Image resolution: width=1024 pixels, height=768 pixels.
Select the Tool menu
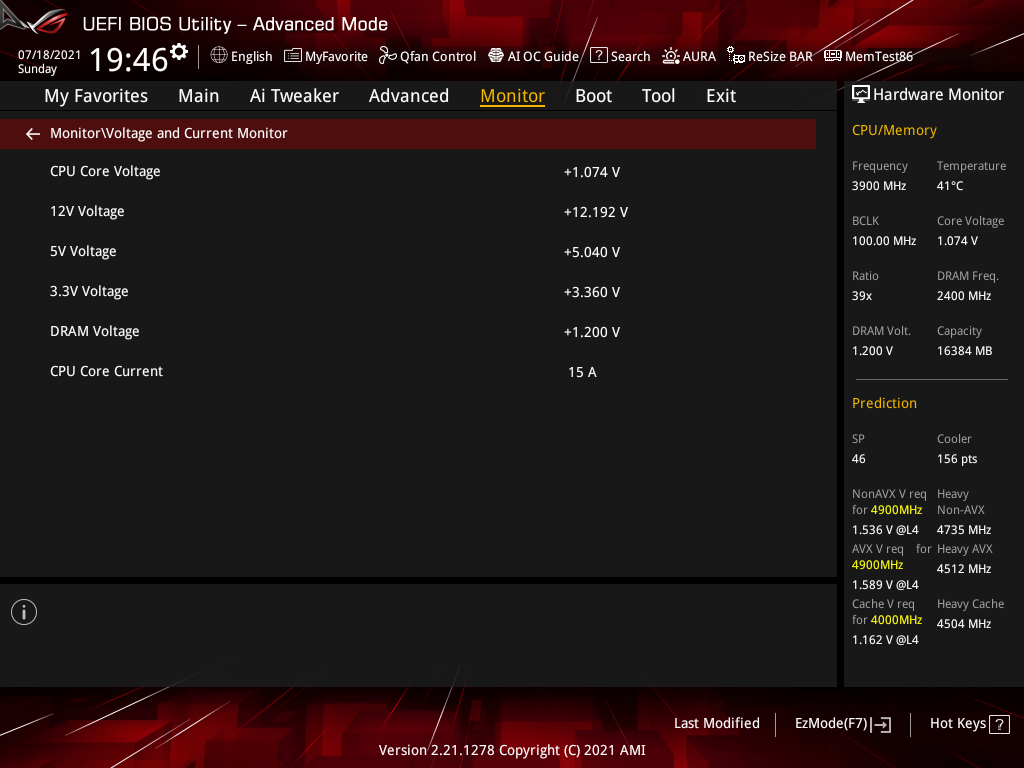click(658, 95)
